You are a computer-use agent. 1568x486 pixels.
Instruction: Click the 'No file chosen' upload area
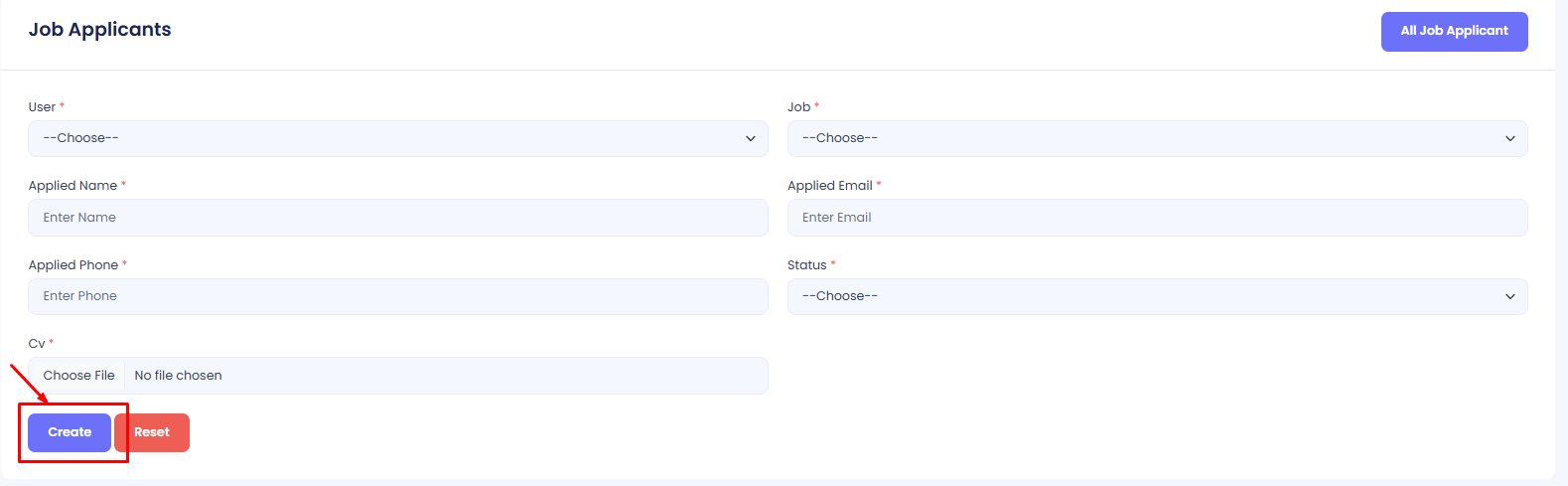coord(445,376)
